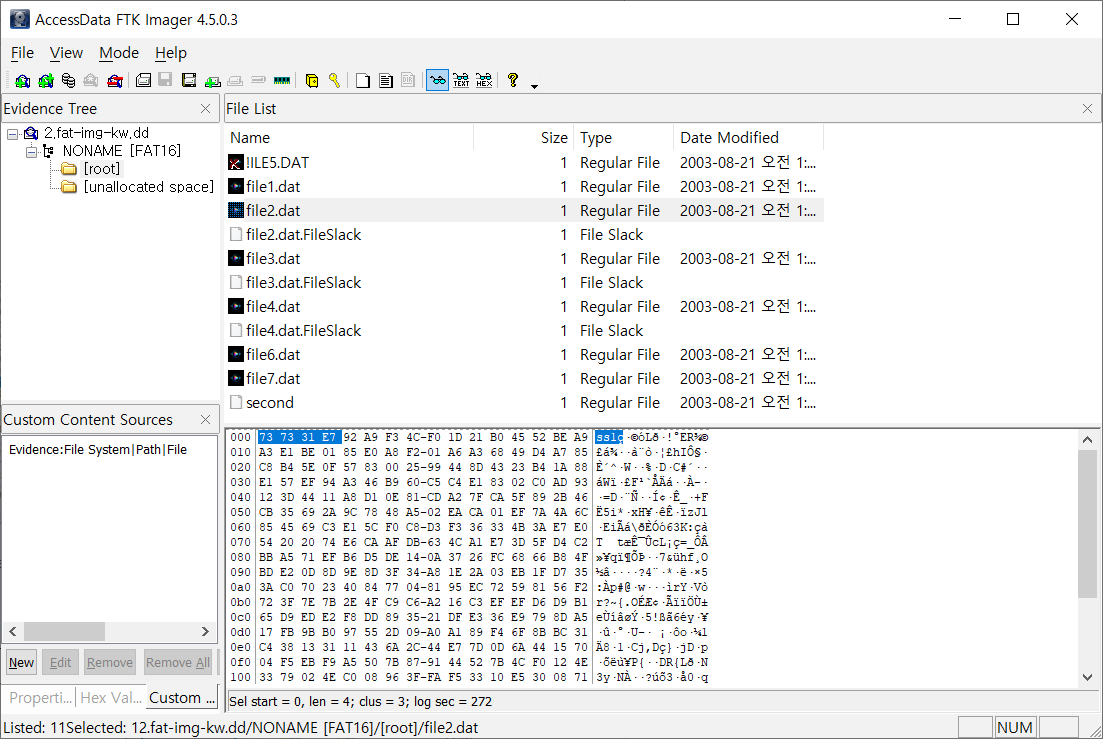The image size is (1103, 739).
Task: Open the Mode menu
Action: (119, 53)
